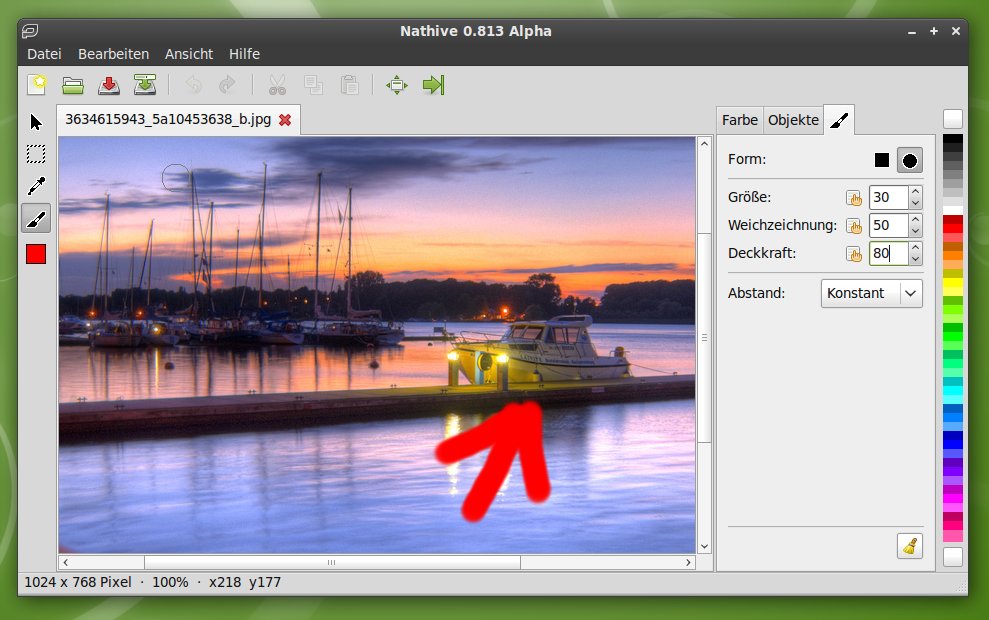
Task: Click the vertical scrollbar up arrow
Action: click(x=705, y=144)
